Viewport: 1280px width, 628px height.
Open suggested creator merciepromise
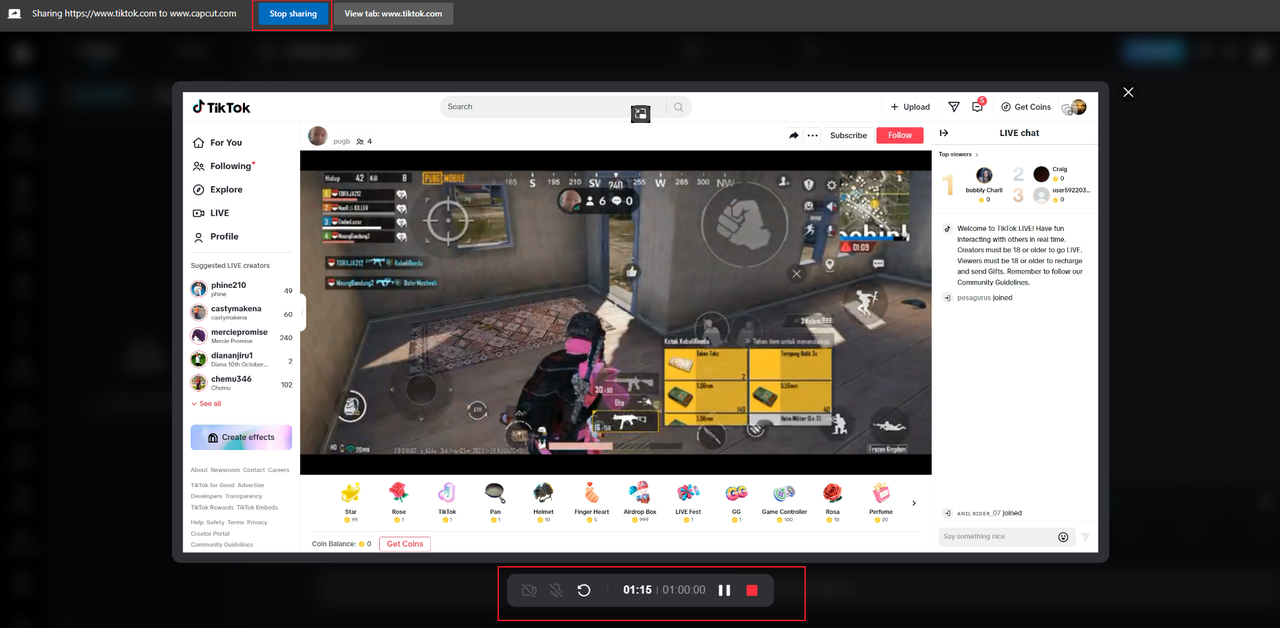coord(242,336)
